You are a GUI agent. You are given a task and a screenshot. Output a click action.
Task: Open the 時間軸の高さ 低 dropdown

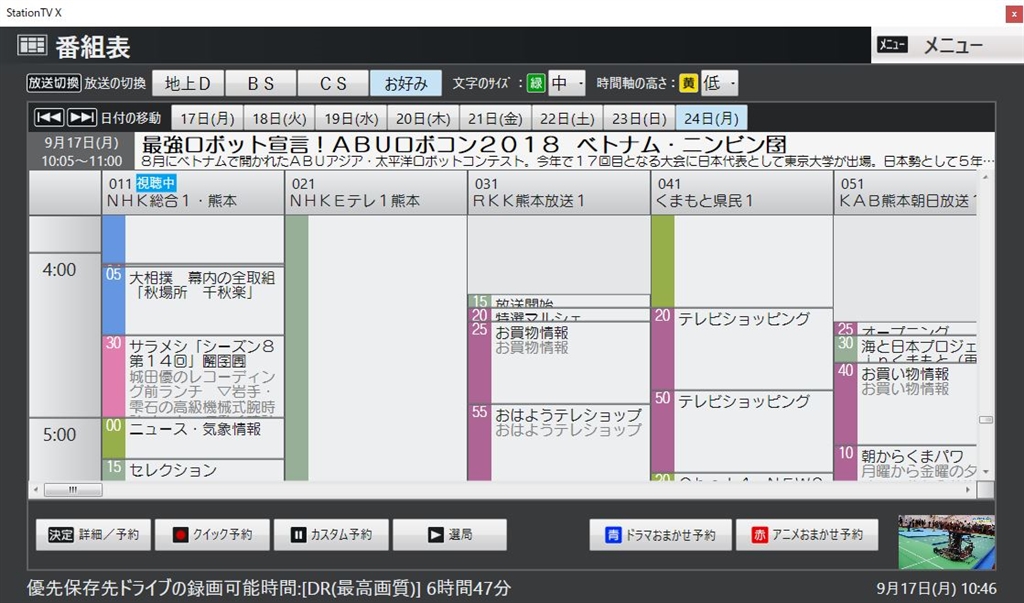pos(719,83)
